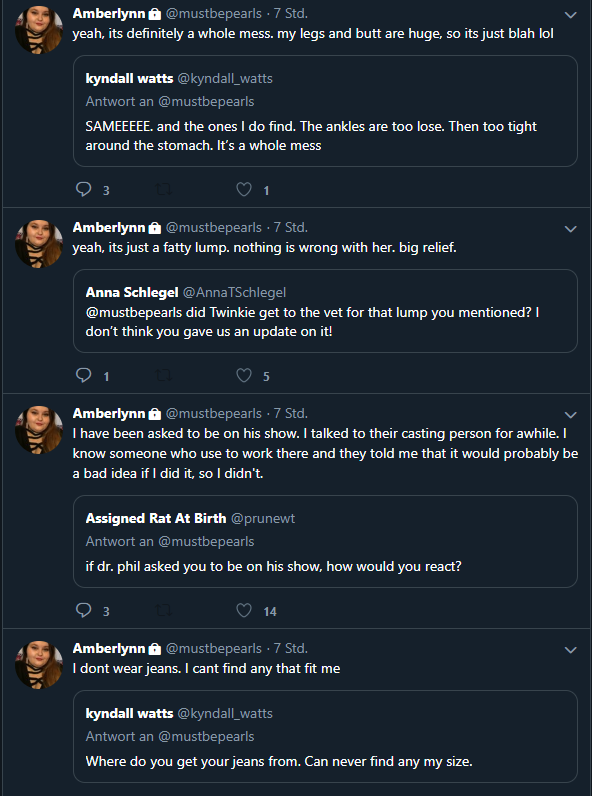Retweet icon under the fatty lump tweet

[163, 375]
